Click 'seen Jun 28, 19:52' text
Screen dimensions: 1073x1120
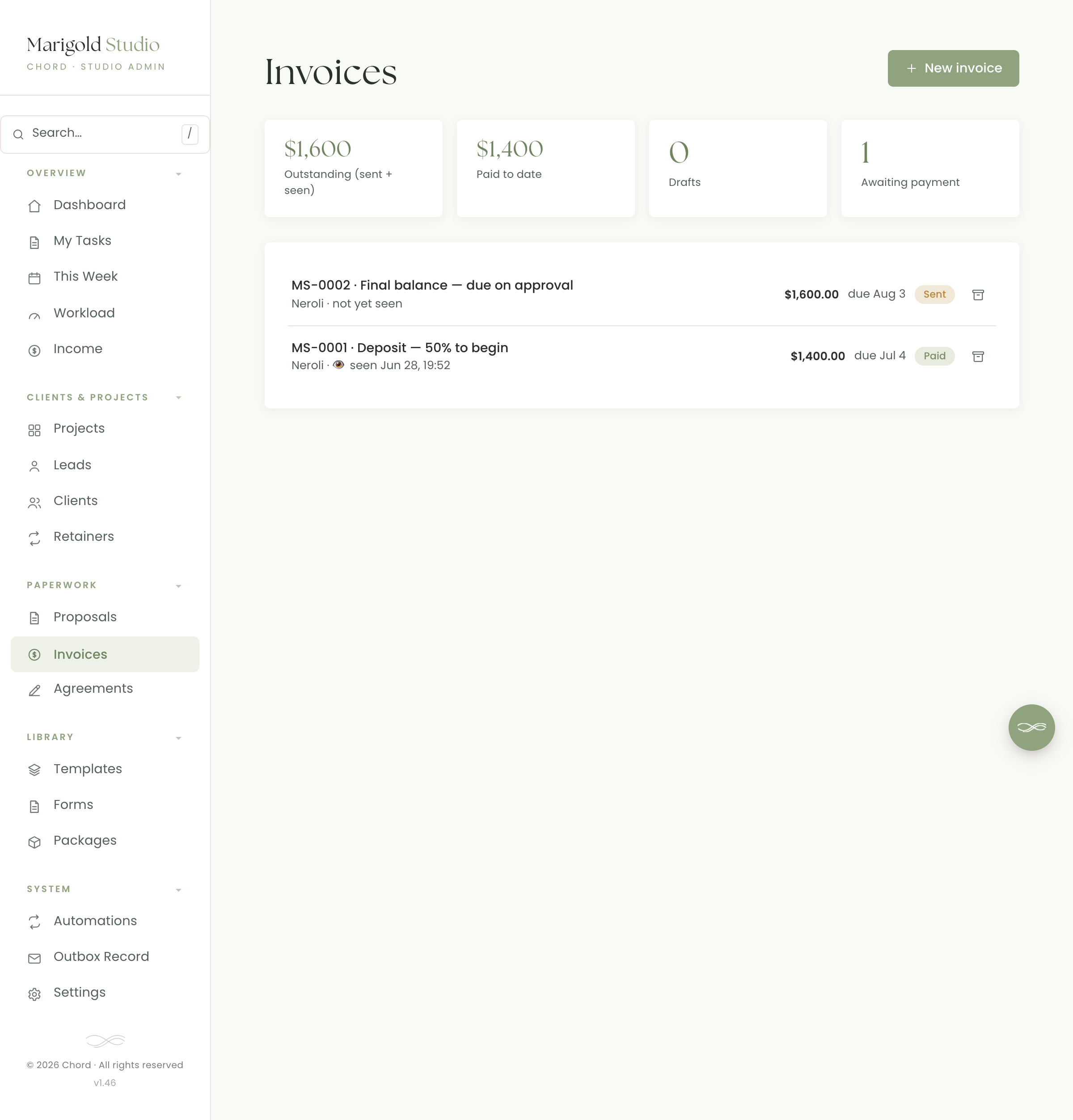coord(400,365)
